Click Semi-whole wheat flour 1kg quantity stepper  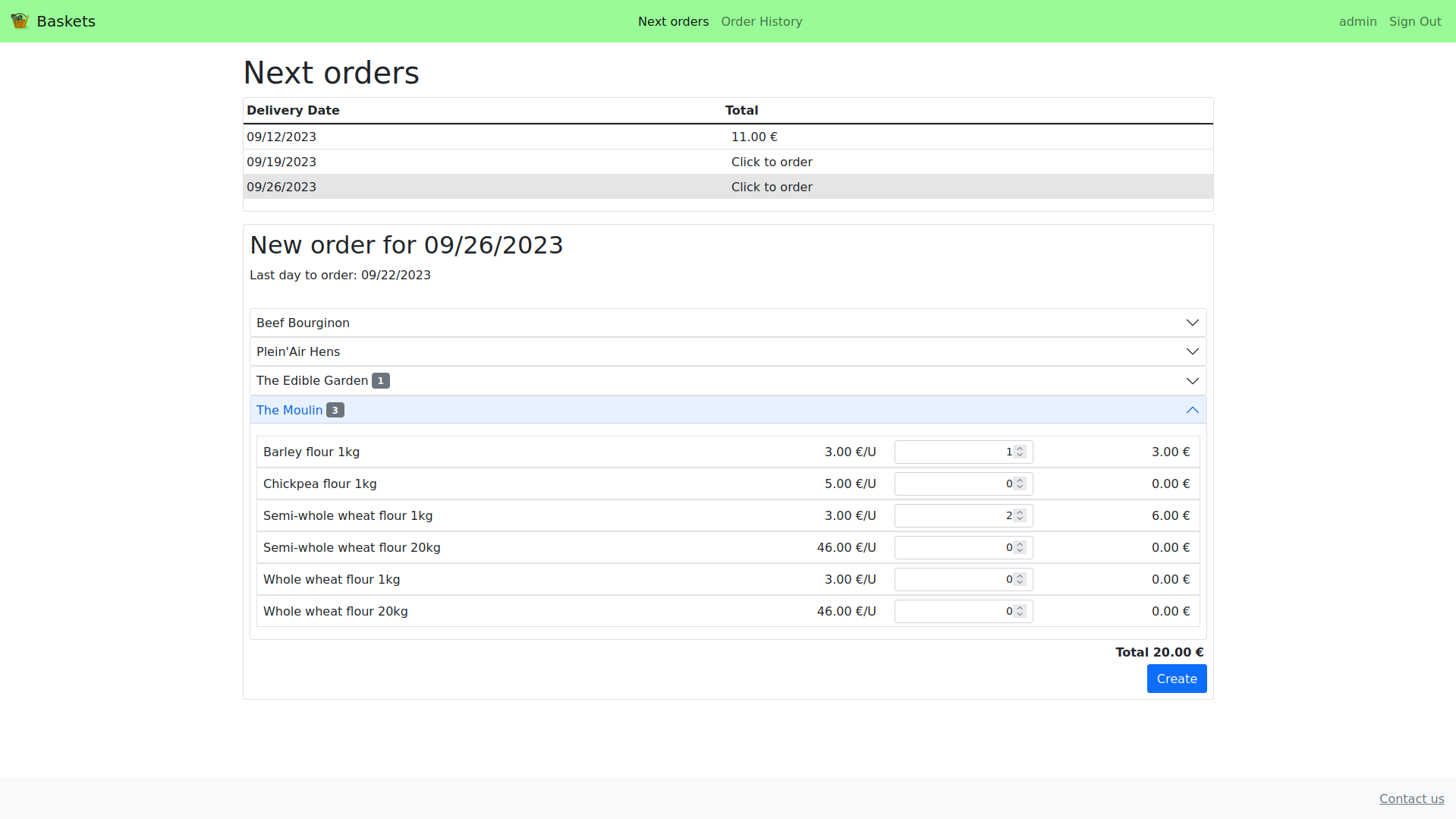tap(1020, 515)
